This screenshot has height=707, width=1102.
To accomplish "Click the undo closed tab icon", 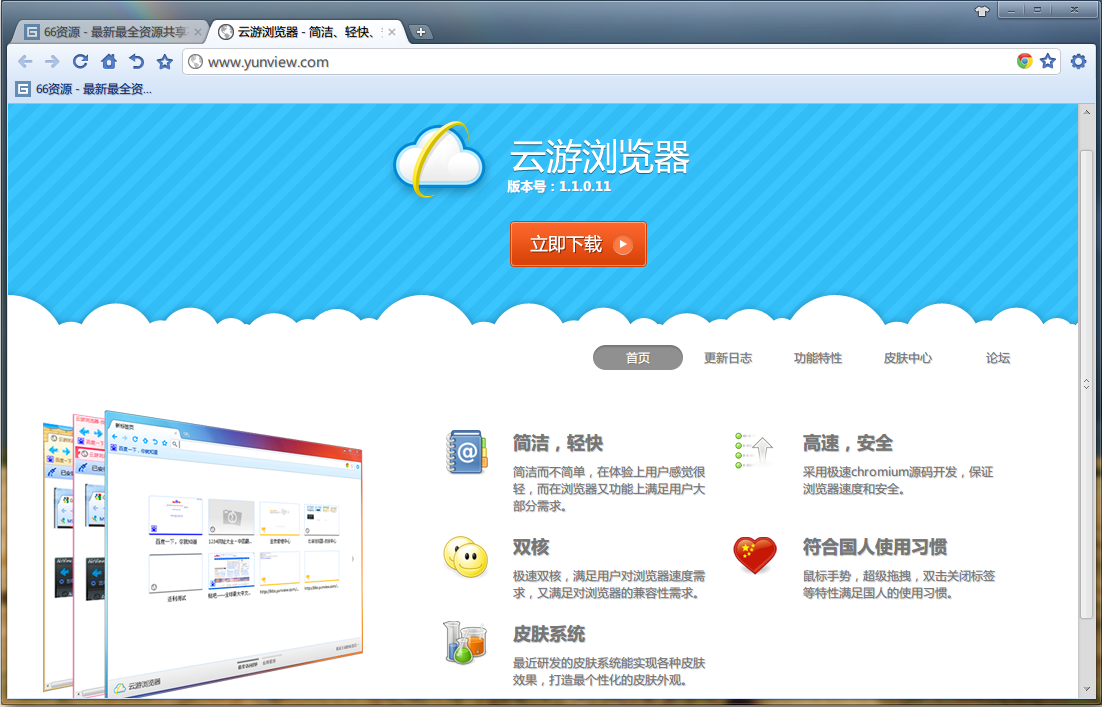I will tap(136, 62).
